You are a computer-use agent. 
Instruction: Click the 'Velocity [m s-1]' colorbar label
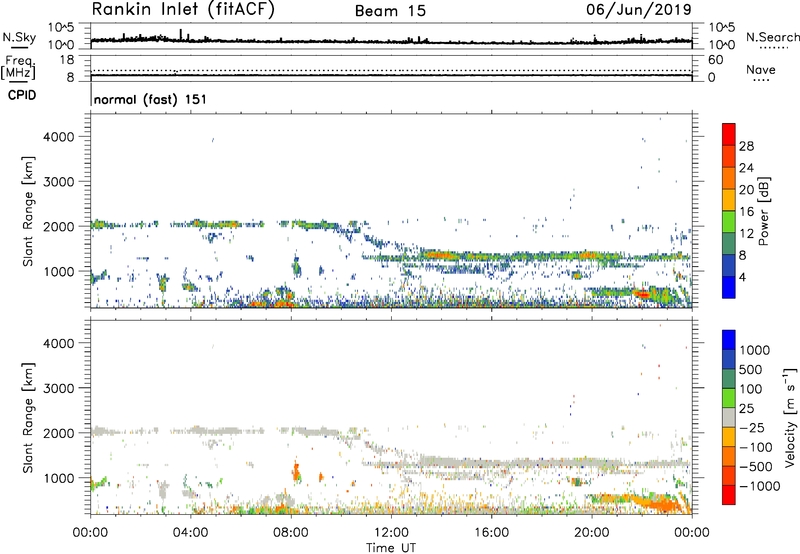coord(790,417)
